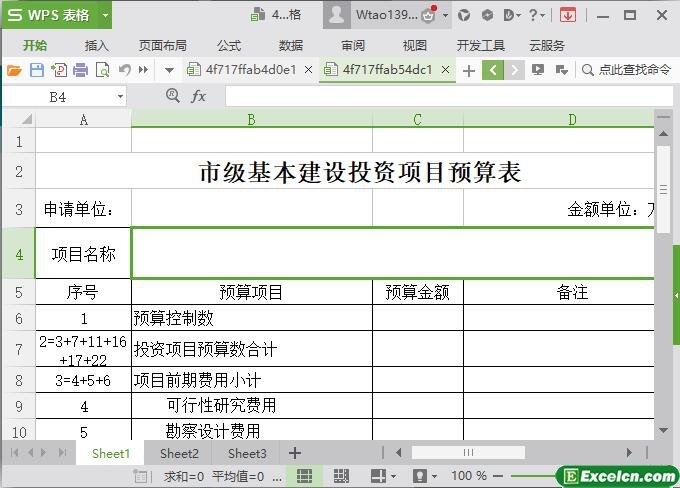680x488 pixels.
Task: Click the 点此查找命令 search box
Action: tap(625, 70)
